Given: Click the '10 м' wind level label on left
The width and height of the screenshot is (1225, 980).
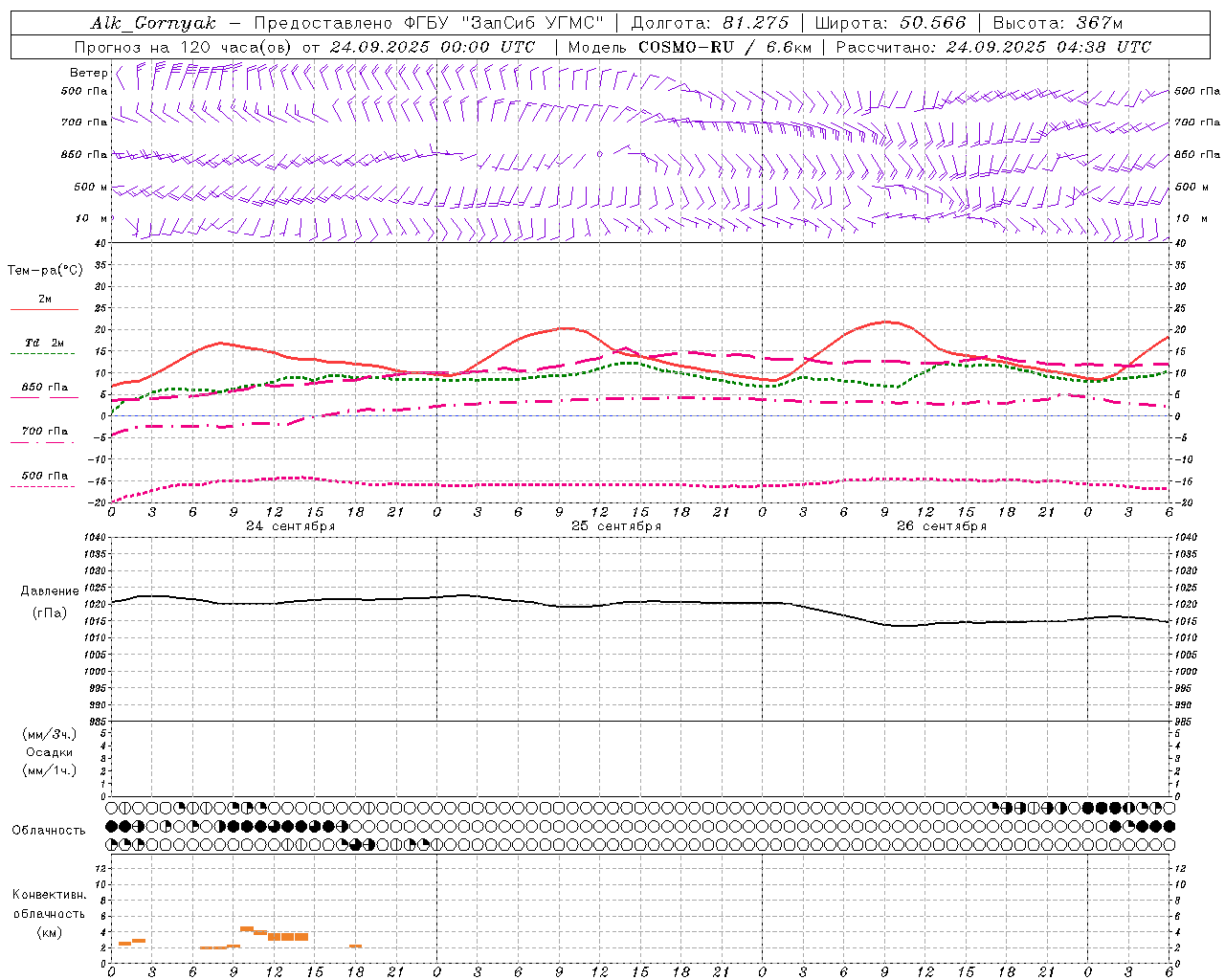Looking at the screenshot, I should (x=91, y=218).
